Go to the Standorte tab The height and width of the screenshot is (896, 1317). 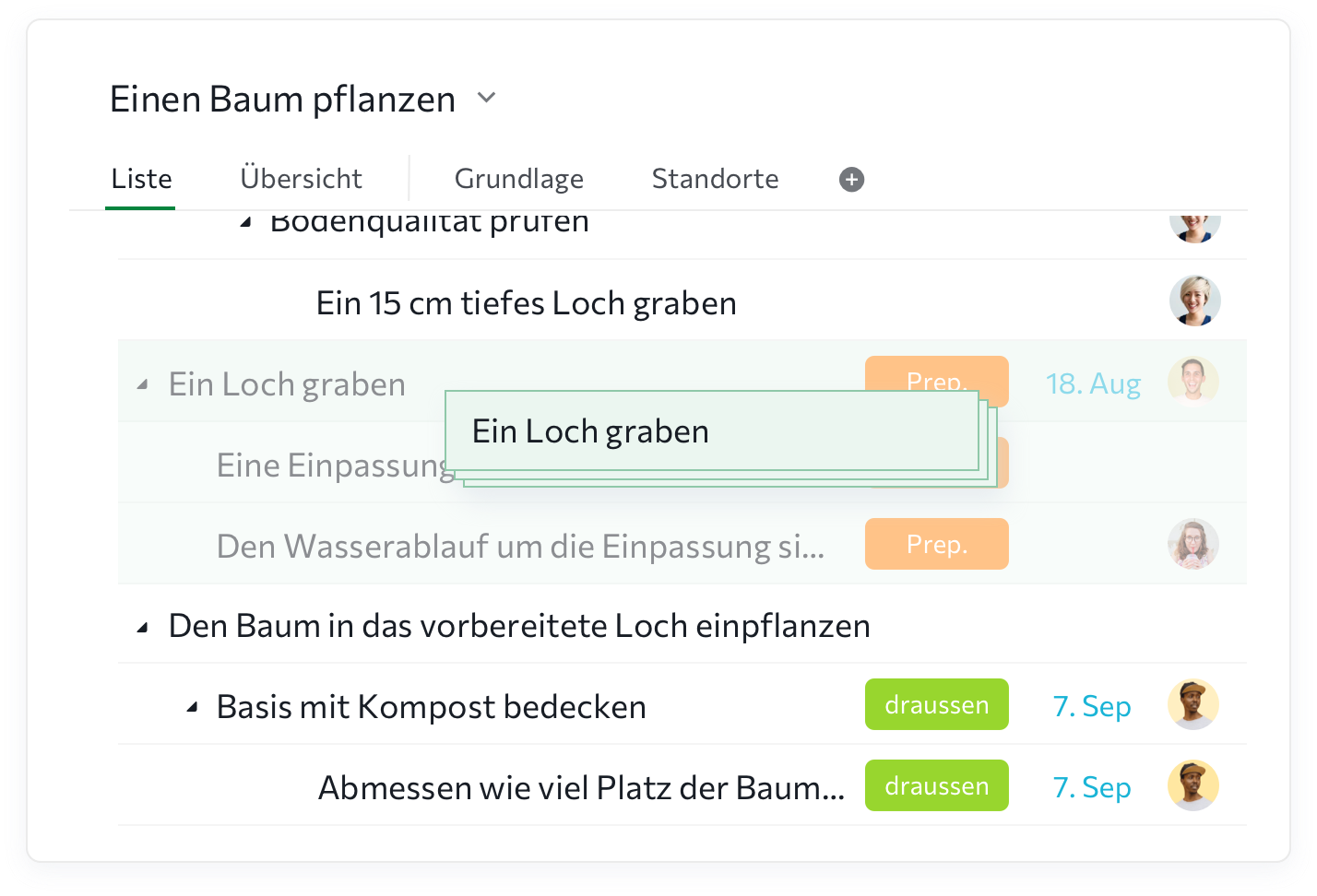click(x=715, y=179)
